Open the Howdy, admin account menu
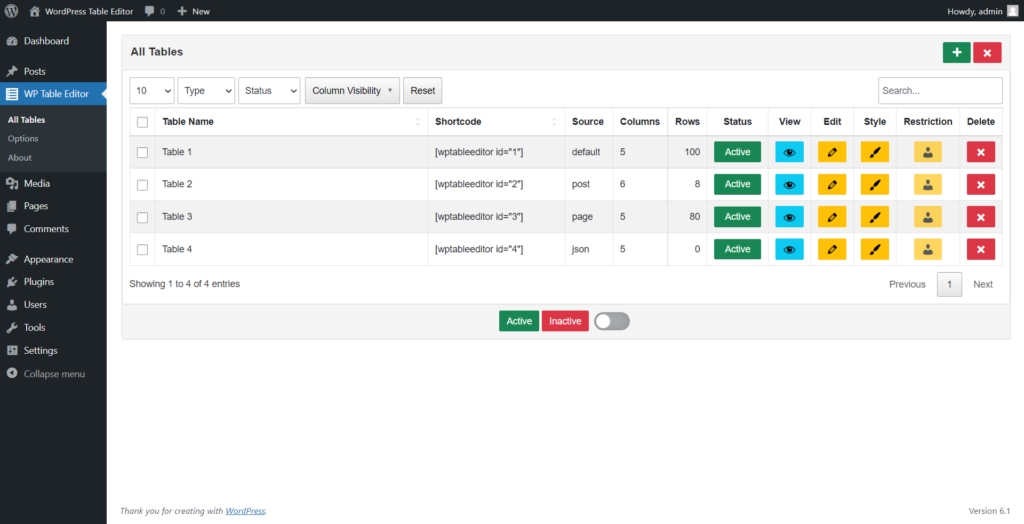The width and height of the screenshot is (1024, 524). 982,11
